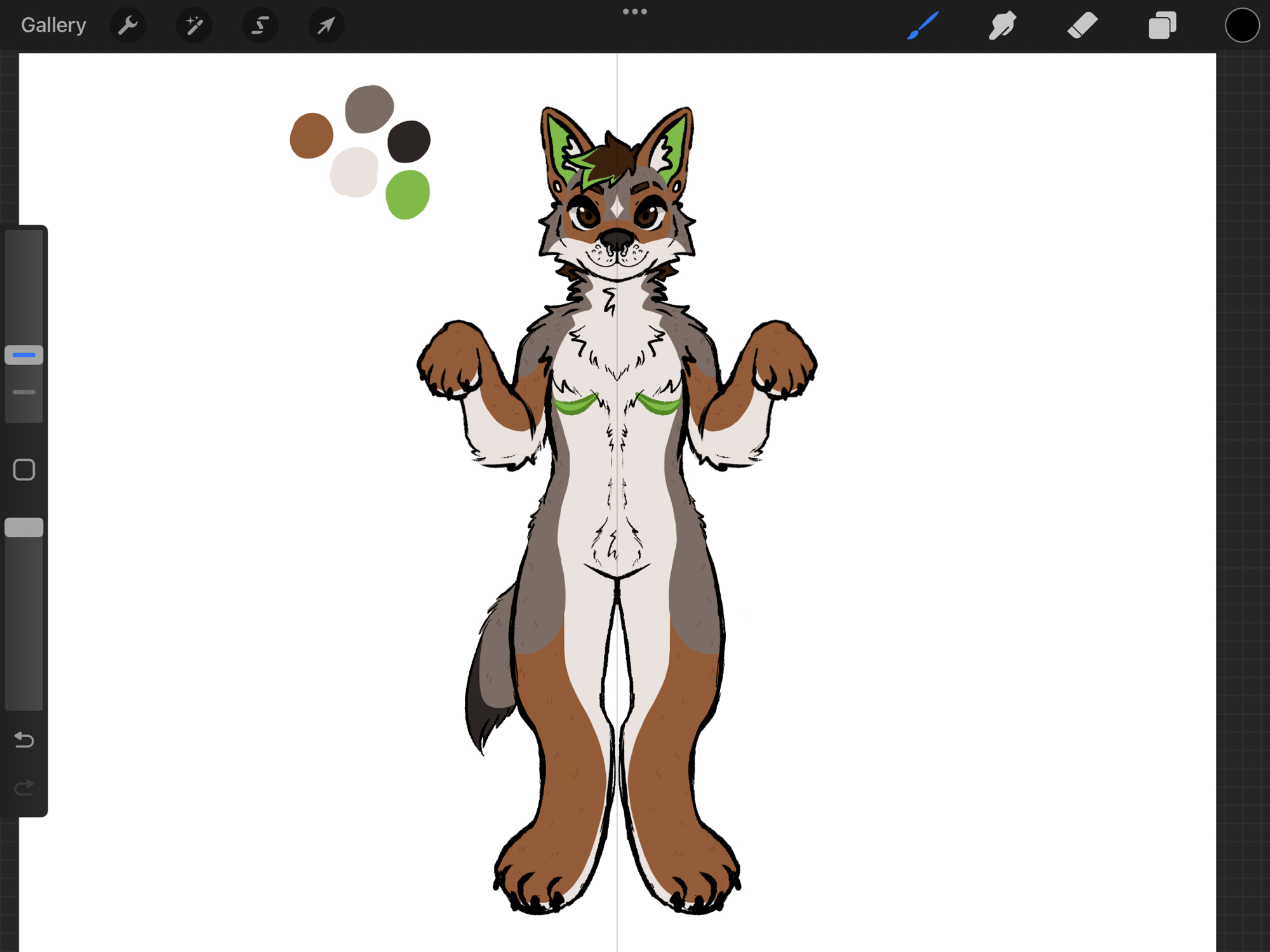The width and height of the screenshot is (1270, 952).
Task: Tap the Redo arrow
Action: tap(24, 788)
